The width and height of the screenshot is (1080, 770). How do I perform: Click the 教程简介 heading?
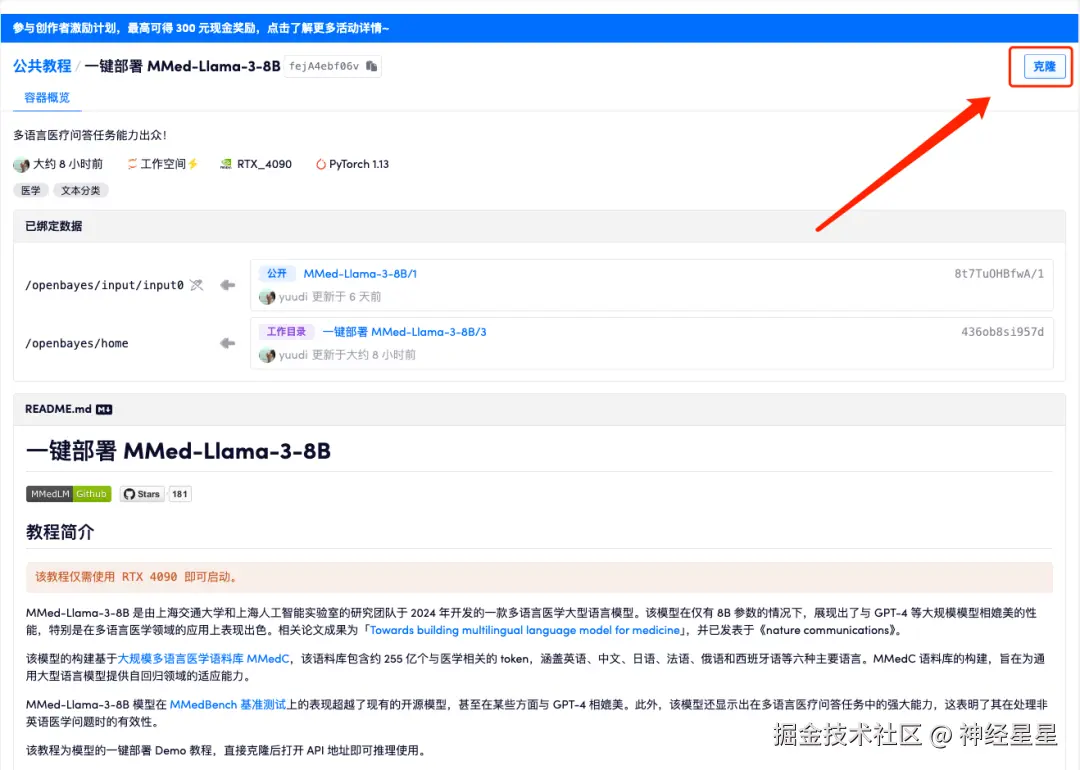[60, 532]
